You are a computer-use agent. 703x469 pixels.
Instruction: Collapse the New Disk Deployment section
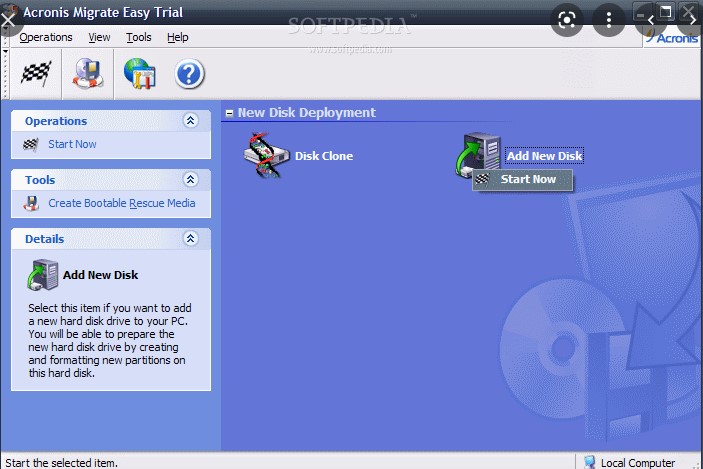click(x=229, y=113)
